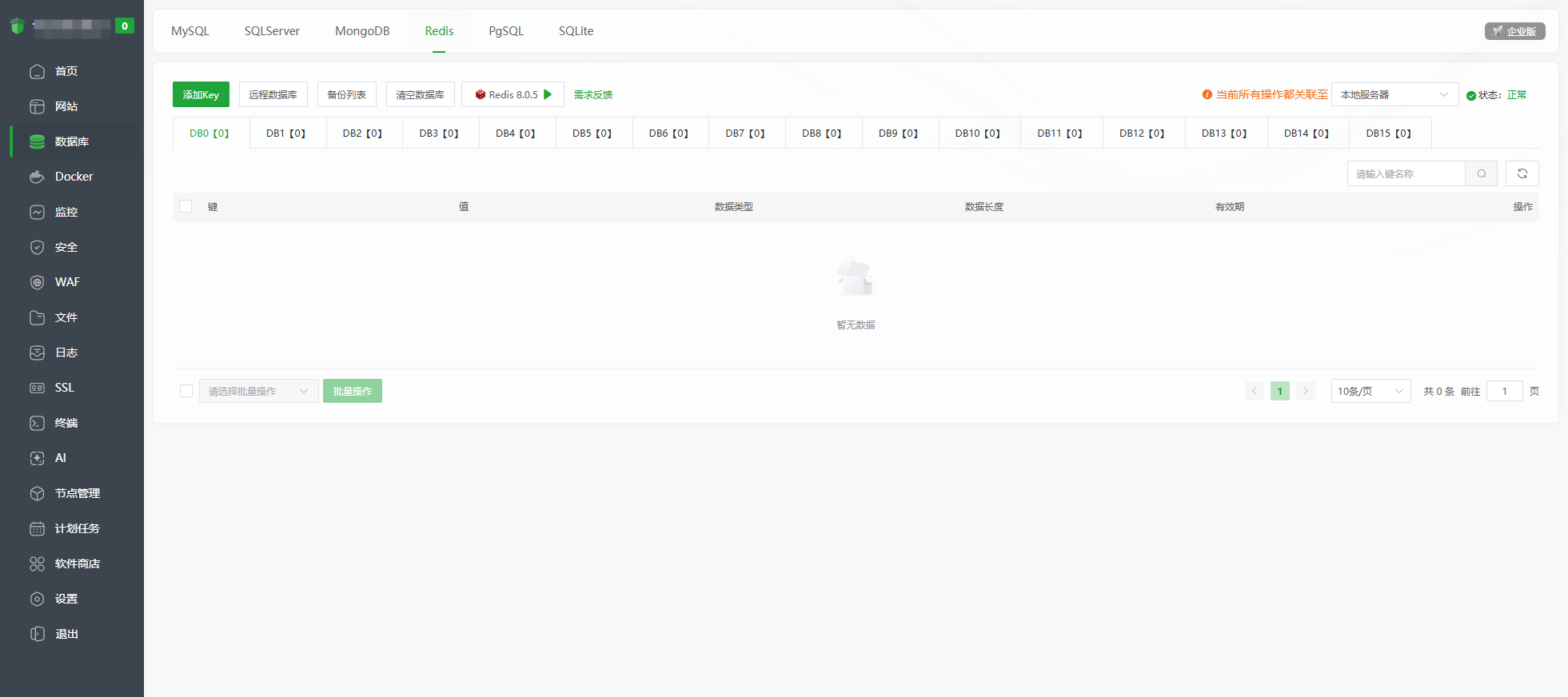This screenshot has width=1568, height=697.
Task: Select the DB15 [0] database tab
Action: coord(1389,133)
